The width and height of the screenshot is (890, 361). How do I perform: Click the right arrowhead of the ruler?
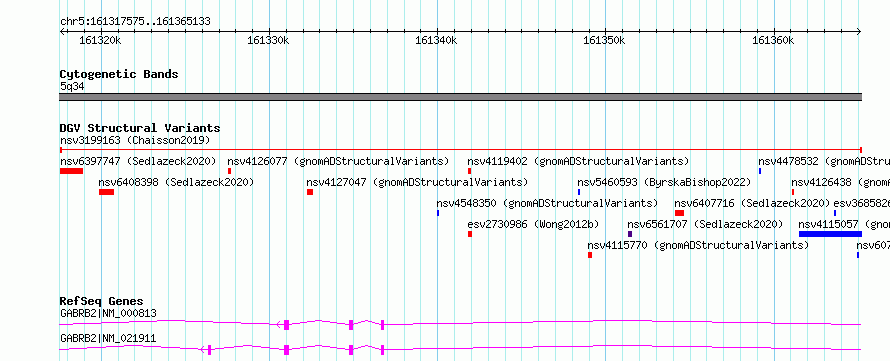(859, 32)
